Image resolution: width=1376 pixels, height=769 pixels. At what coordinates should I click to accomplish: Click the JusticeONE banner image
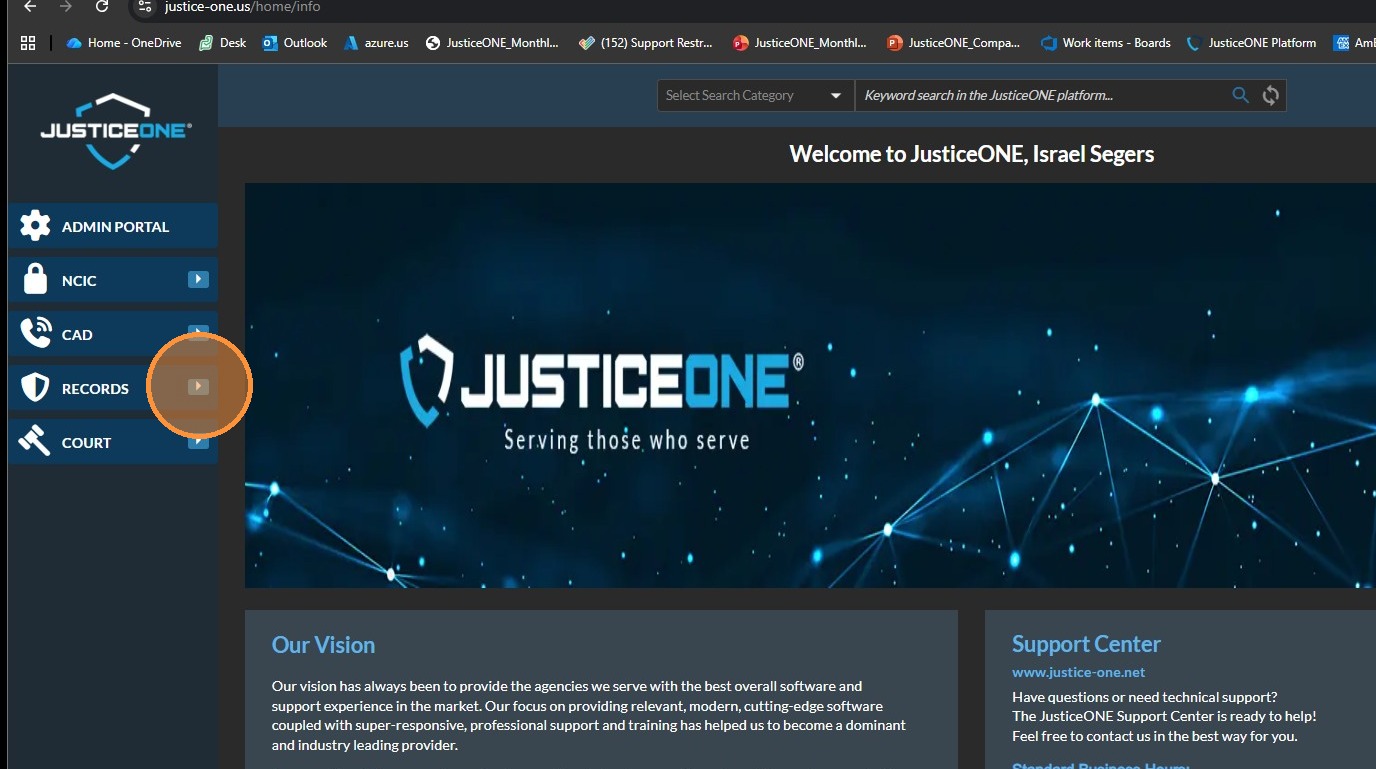(810, 385)
